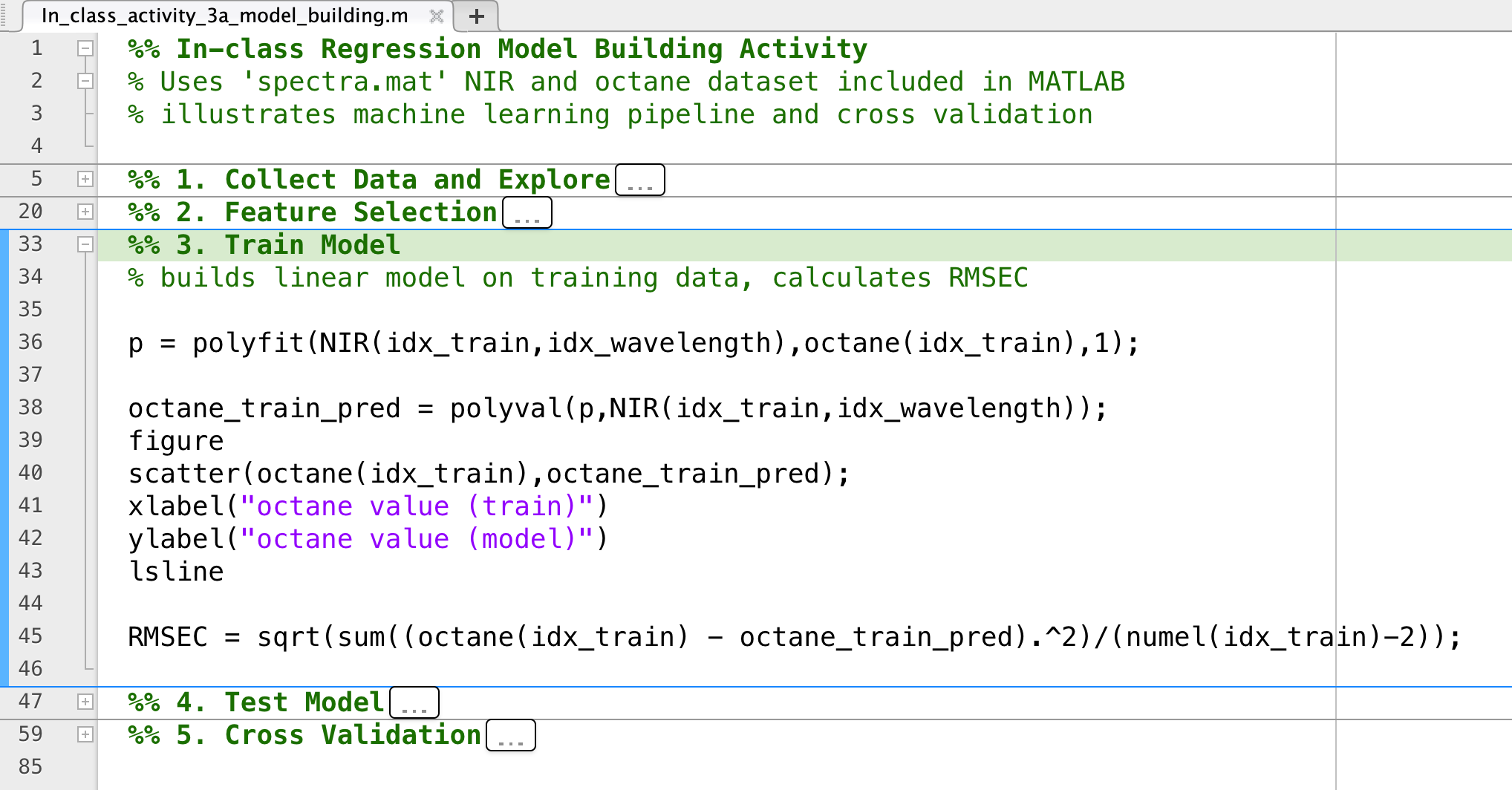Click 'ylabel' on line 42
The height and width of the screenshot is (790, 1512).
(176, 539)
